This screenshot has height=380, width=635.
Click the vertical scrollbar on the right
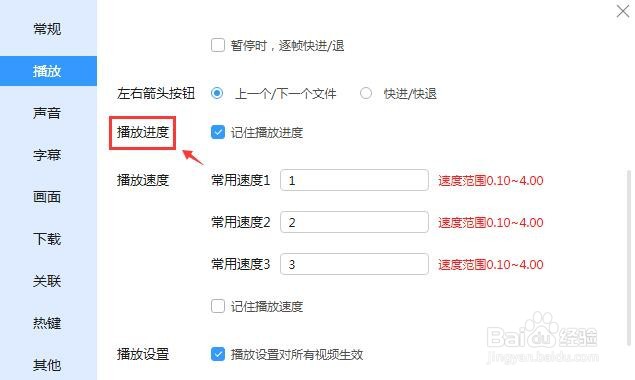point(629,258)
